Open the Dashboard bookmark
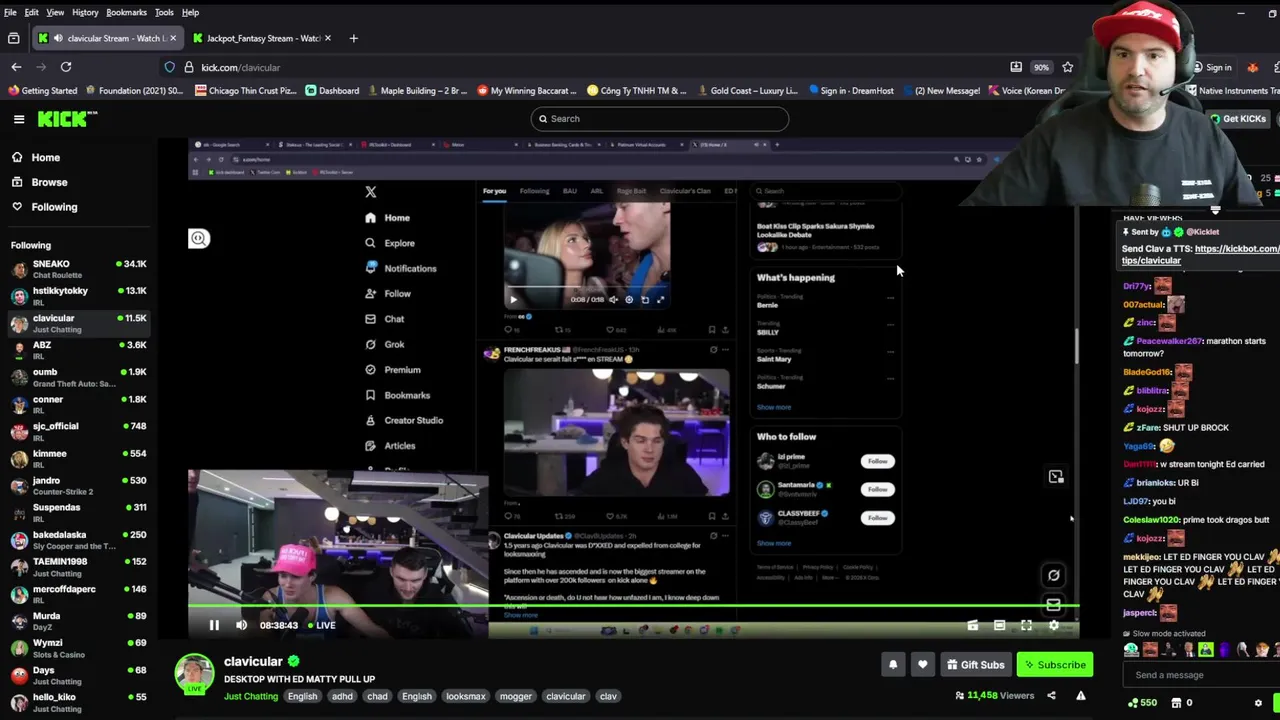The width and height of the screenshot is (1280, 720). [332, 91]
